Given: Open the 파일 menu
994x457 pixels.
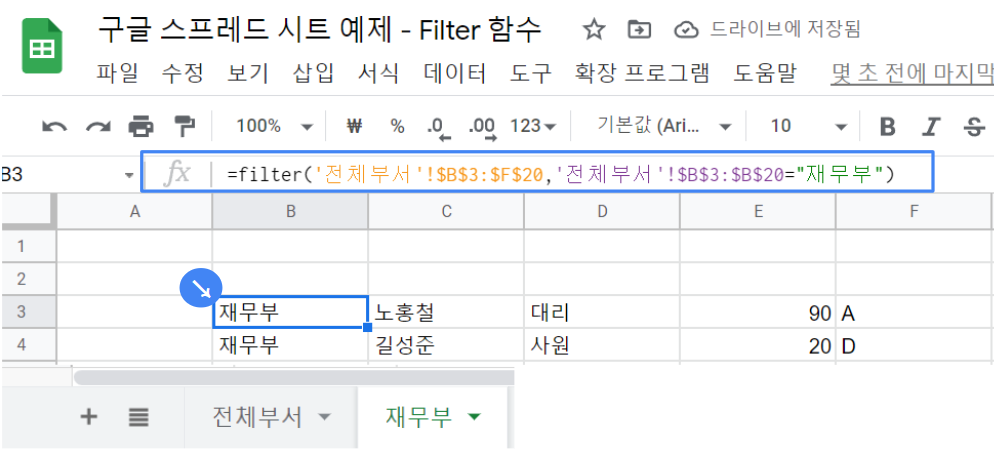Looking at the screenshot, I should coord(117,74).
